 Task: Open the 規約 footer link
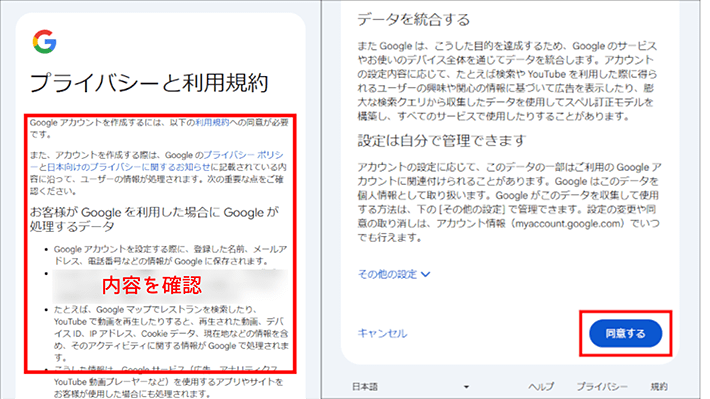point(659,387)
